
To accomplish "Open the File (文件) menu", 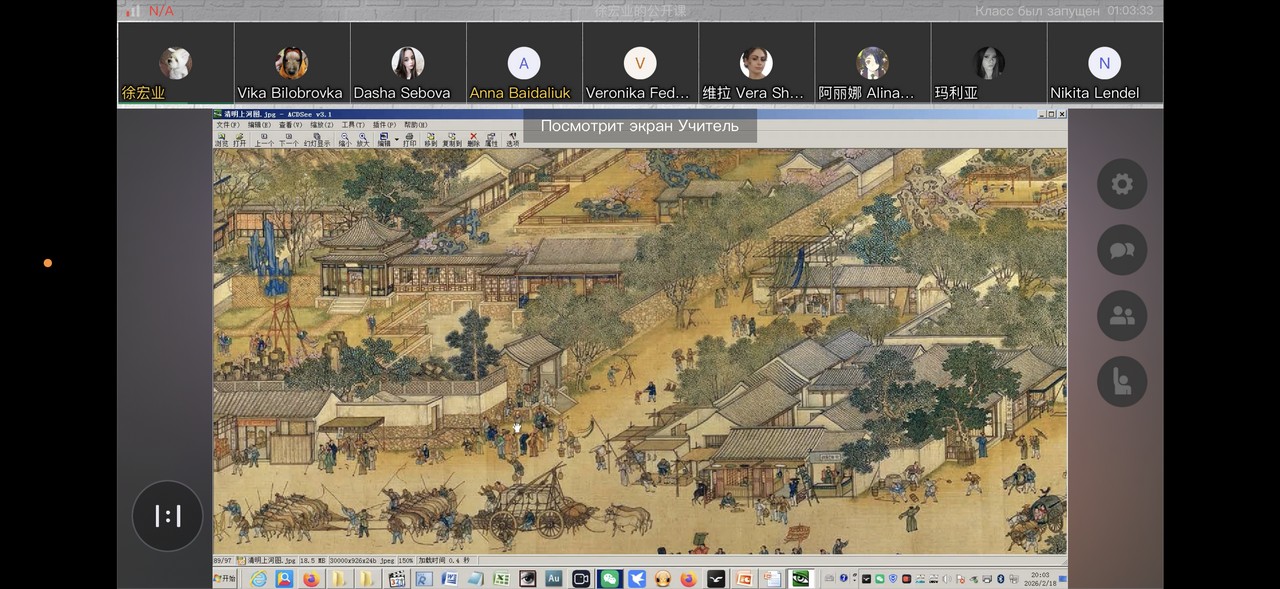I will [227, 125].
